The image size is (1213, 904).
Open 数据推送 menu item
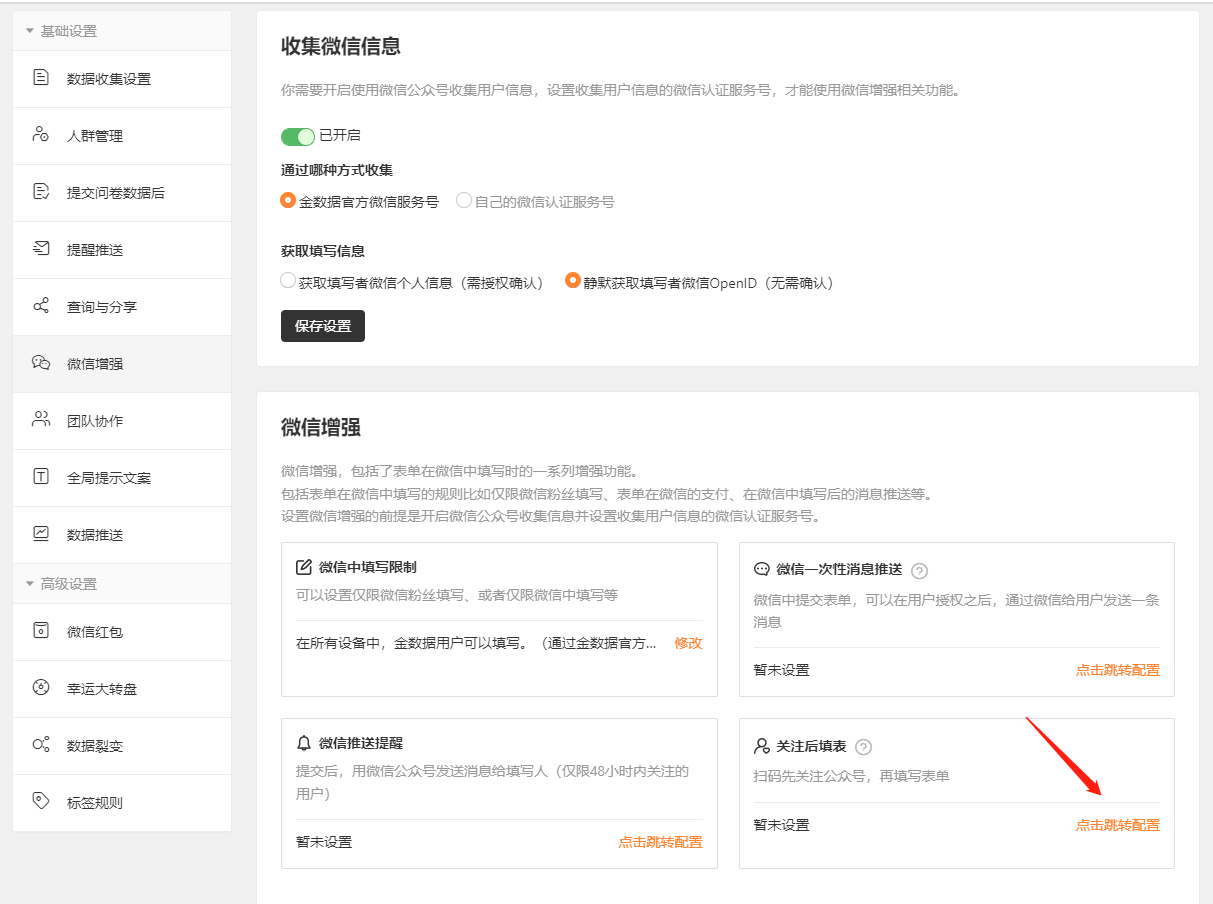tap(122, 535)
